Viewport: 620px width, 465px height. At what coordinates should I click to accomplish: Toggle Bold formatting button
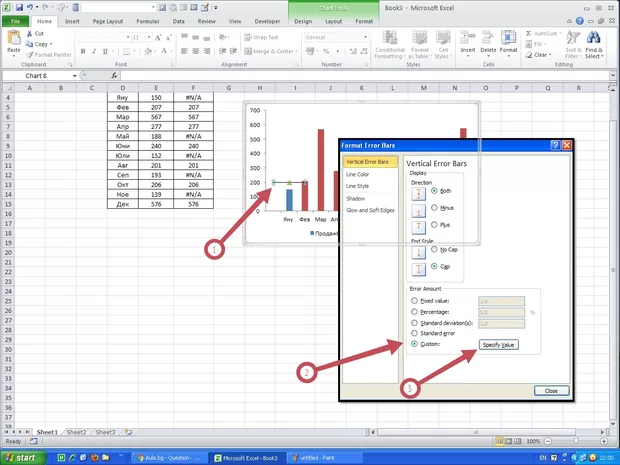(83, 51)
